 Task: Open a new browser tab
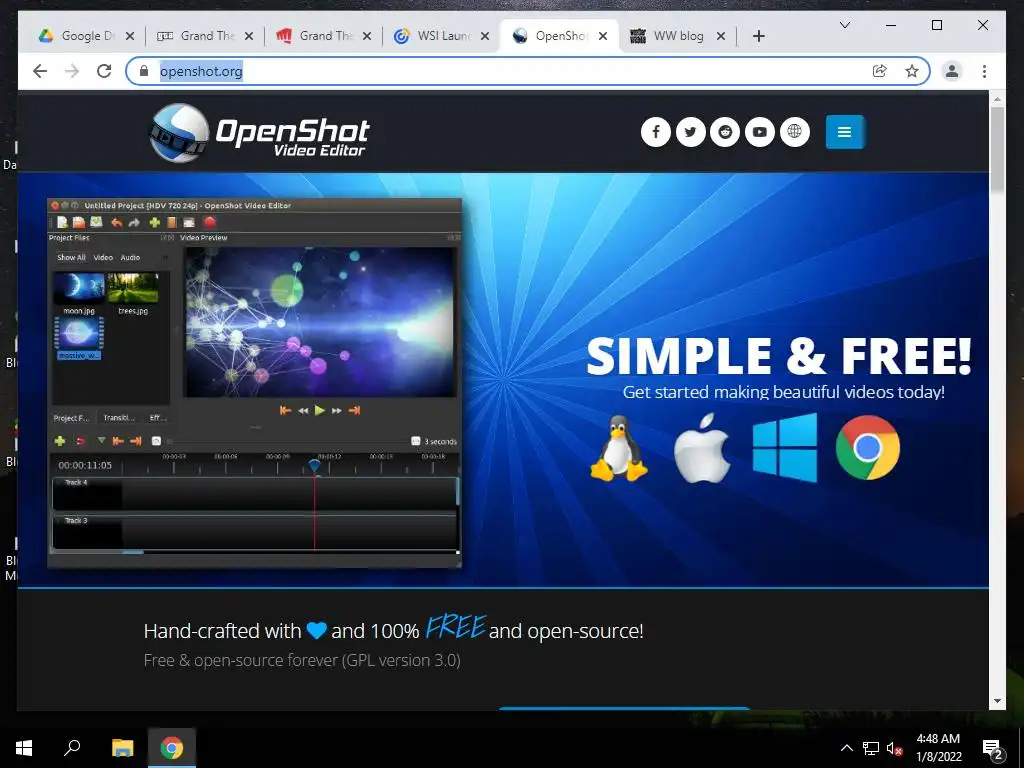click(x=758, y=36)
